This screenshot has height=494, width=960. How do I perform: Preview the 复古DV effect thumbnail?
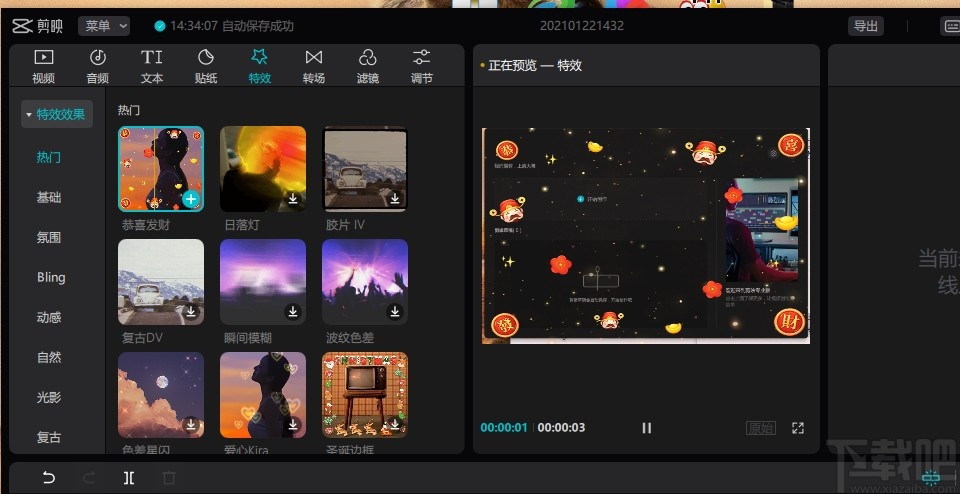(x=161, y=282)
